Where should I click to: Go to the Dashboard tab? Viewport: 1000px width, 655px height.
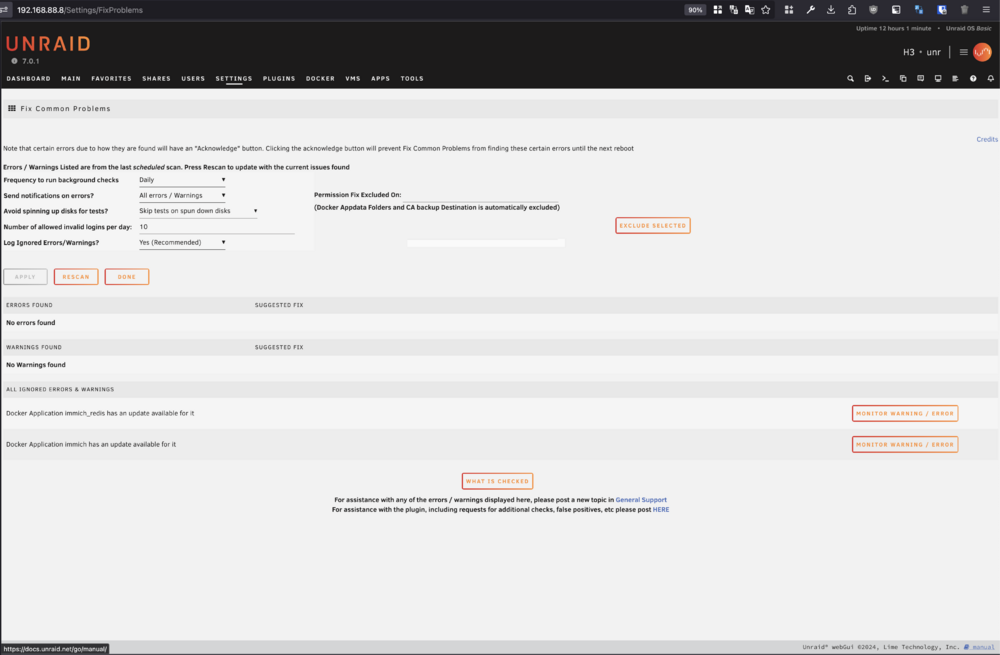pyautogui.click(x=28, y=78)
